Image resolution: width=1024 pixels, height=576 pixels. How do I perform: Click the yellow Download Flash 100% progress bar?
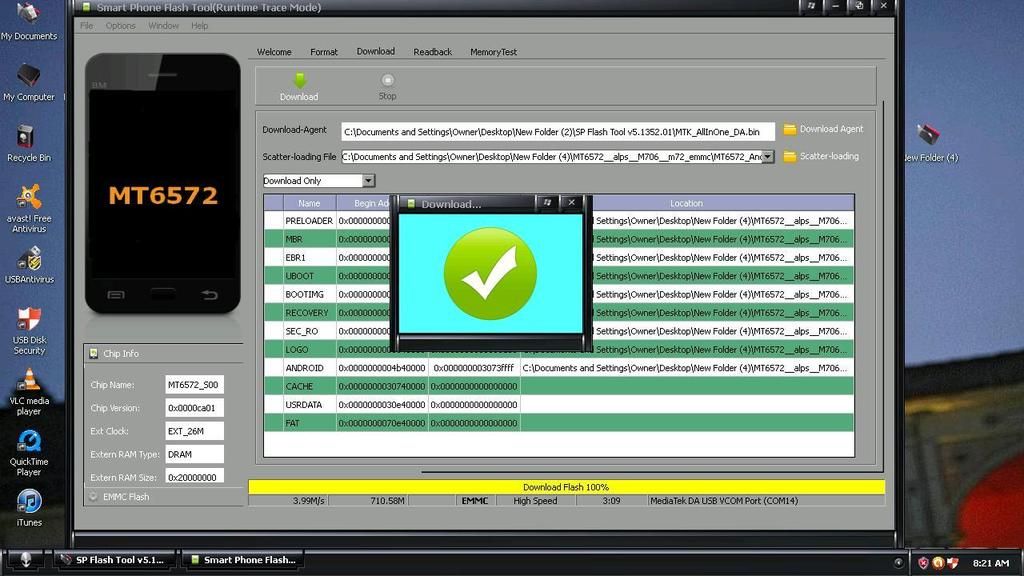566,487
